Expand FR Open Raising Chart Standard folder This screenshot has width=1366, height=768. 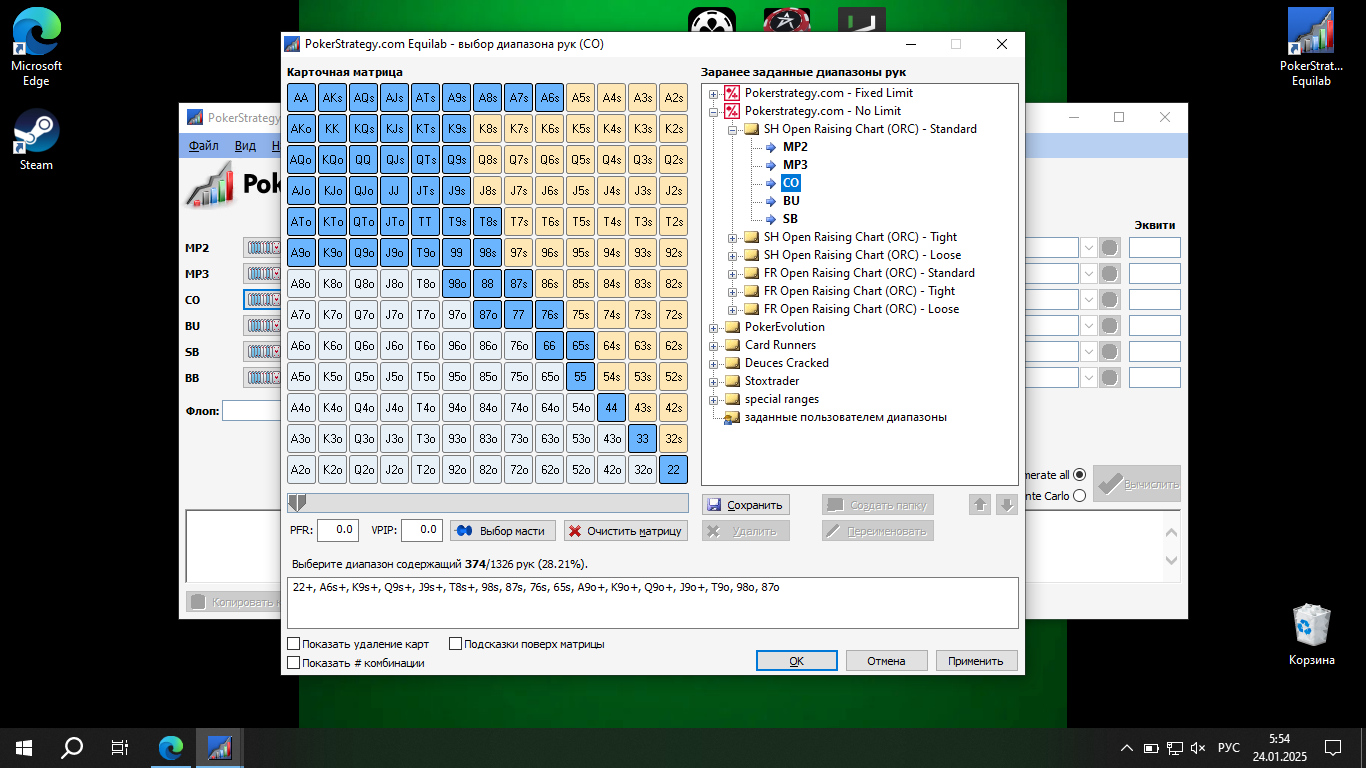point(733,273)
